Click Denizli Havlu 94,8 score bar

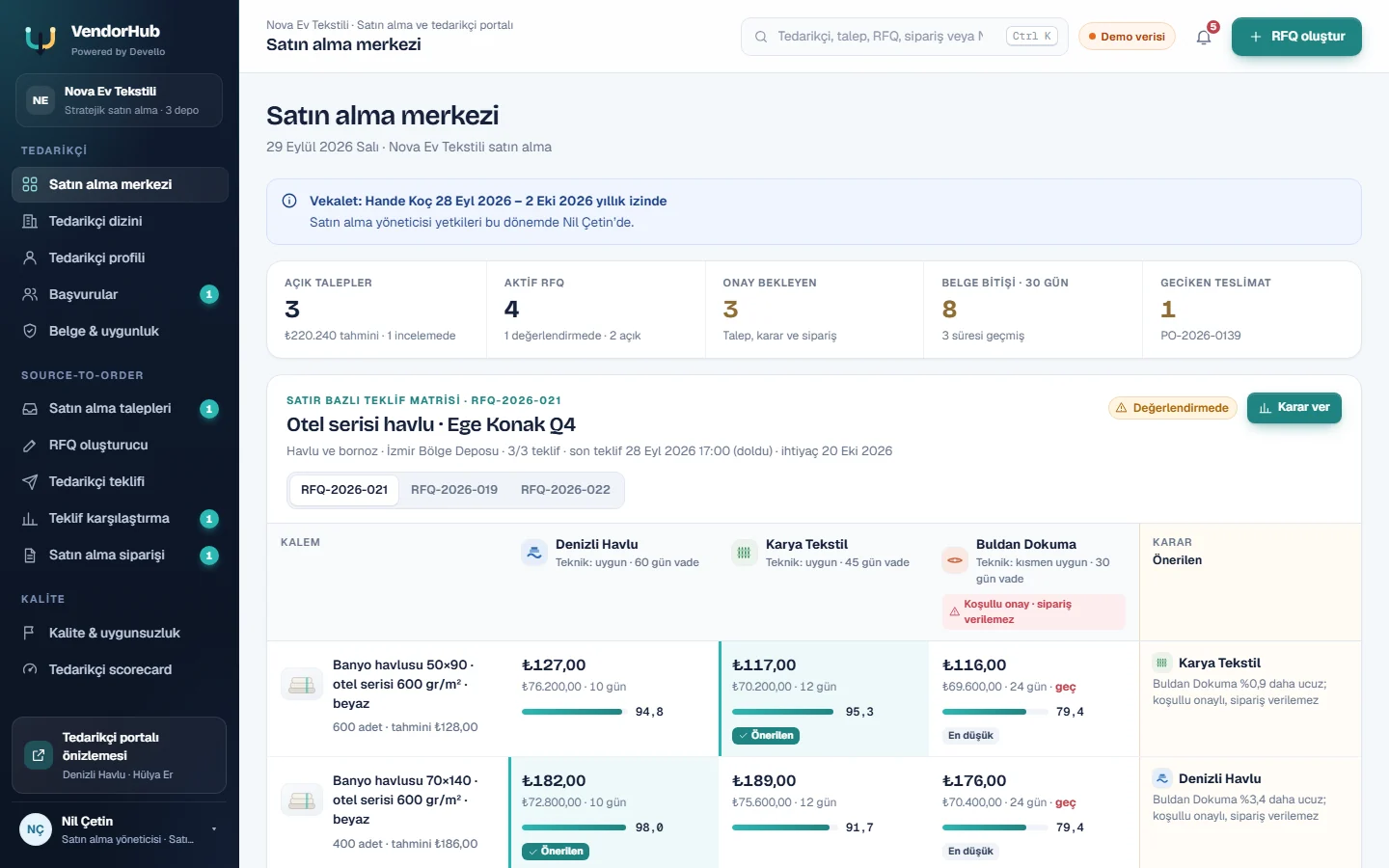(x=572, y=712)
